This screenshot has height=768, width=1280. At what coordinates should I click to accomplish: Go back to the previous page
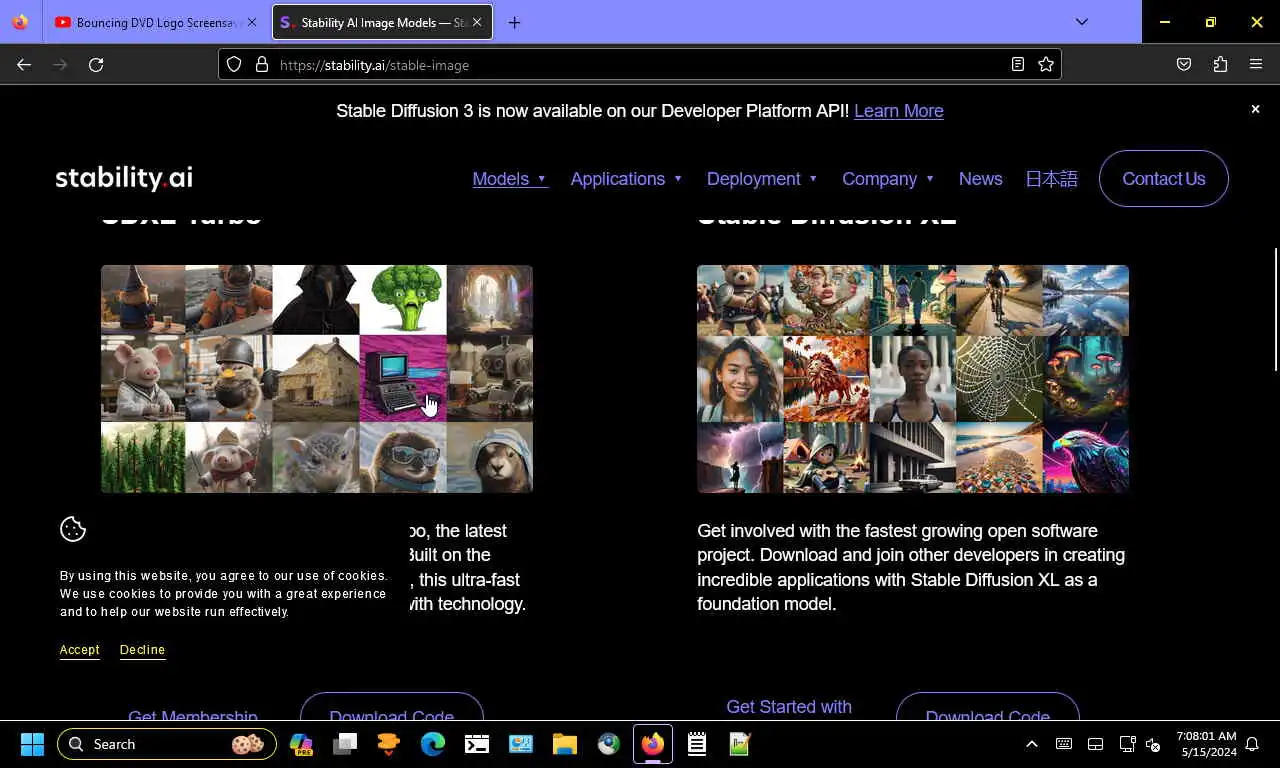24,64
